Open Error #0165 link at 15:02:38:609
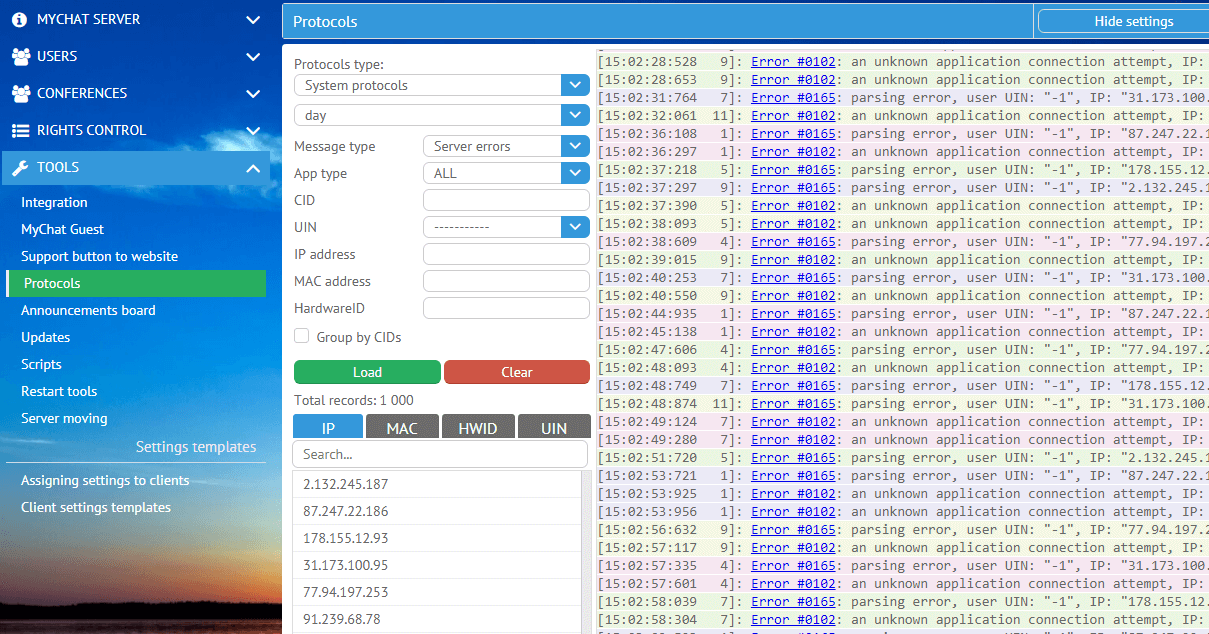The width and height of the screenshot is (1209, 634). coord(793,242)
